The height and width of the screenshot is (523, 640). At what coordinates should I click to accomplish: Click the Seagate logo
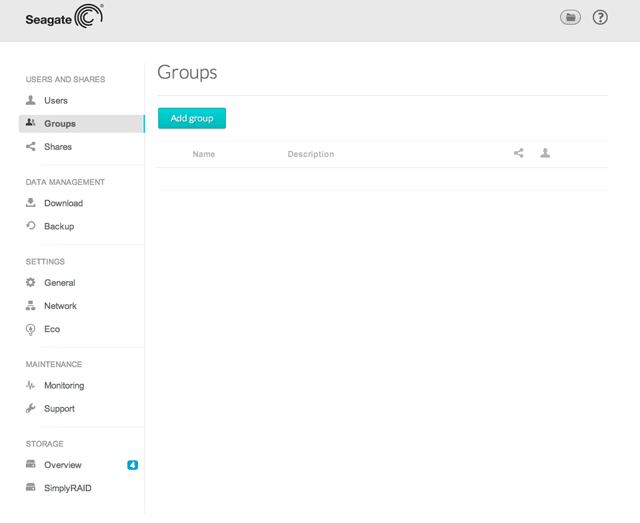pos(64,17)
